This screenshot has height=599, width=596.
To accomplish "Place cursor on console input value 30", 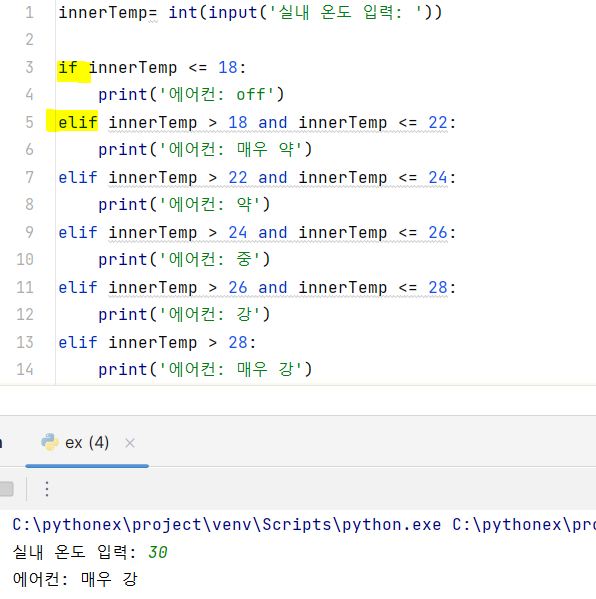I will click(157, 552).
